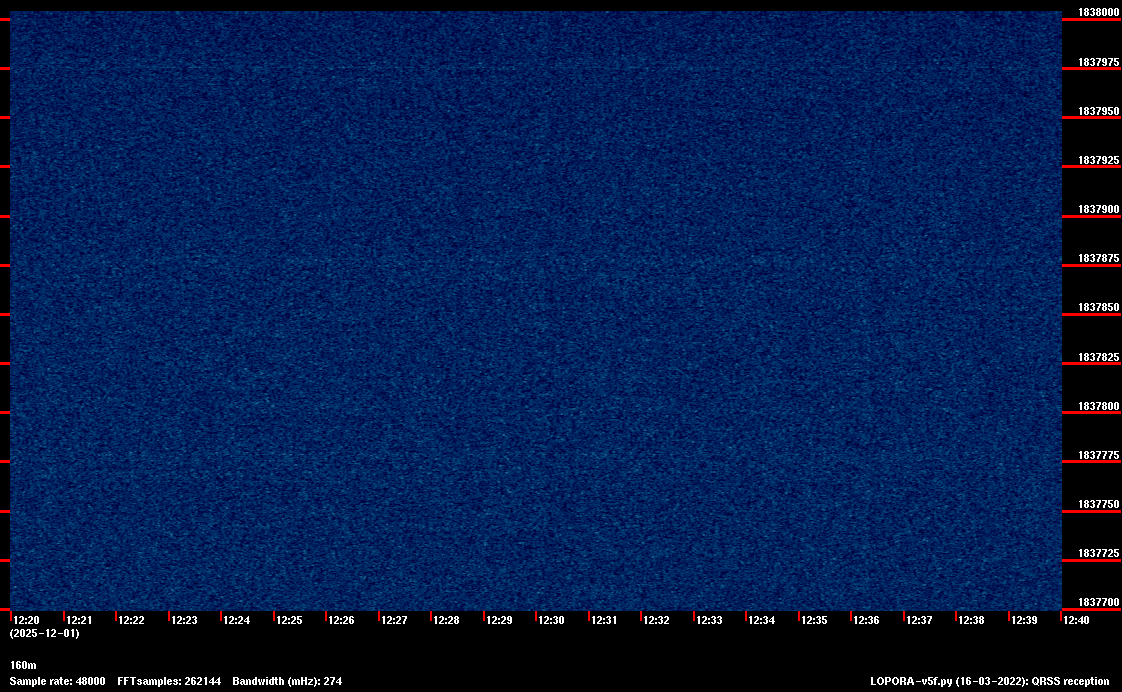Click the (2025-12-01) date text
The image size is (1122, 692).
point(44,633)
